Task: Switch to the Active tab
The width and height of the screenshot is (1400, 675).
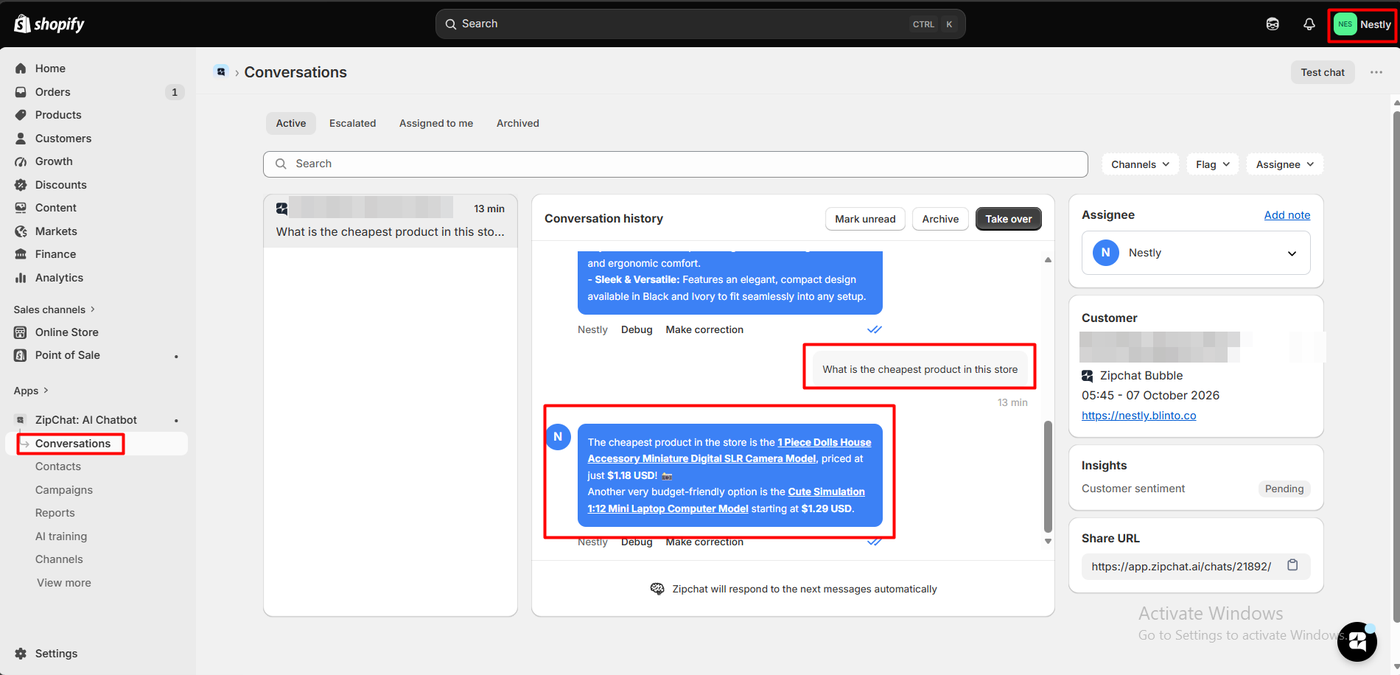Action: click(x=291, y=123)
